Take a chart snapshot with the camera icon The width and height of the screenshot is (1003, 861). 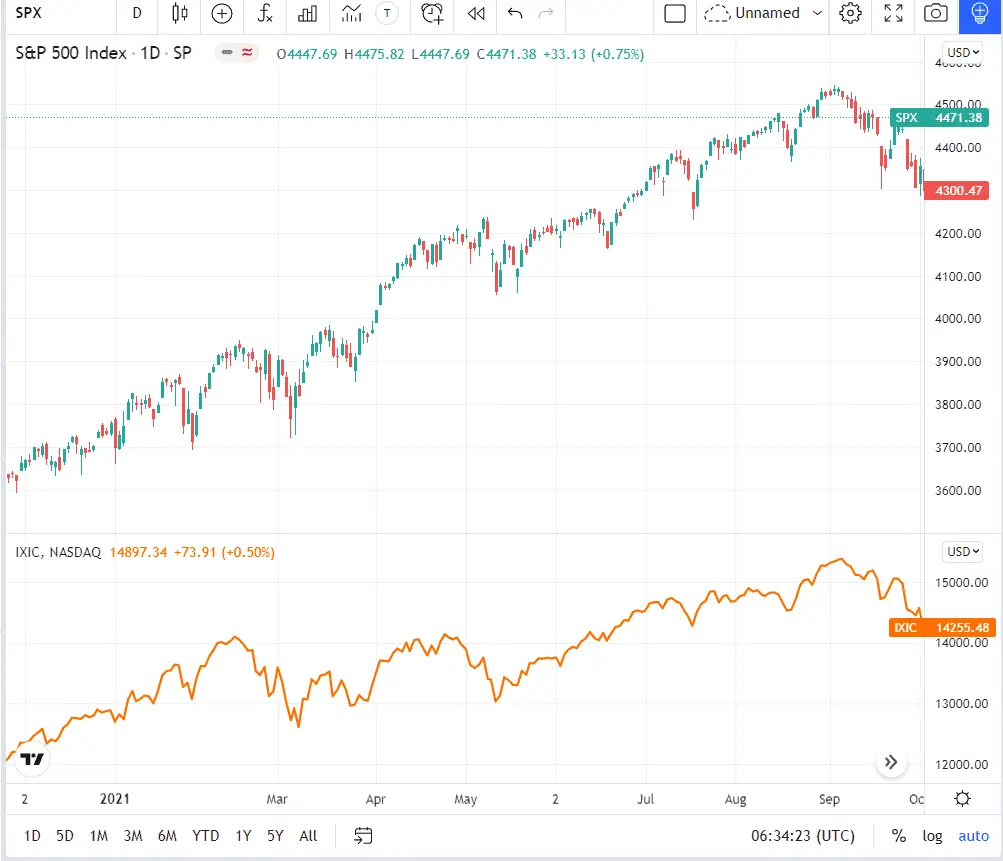[x=936, y=13]
